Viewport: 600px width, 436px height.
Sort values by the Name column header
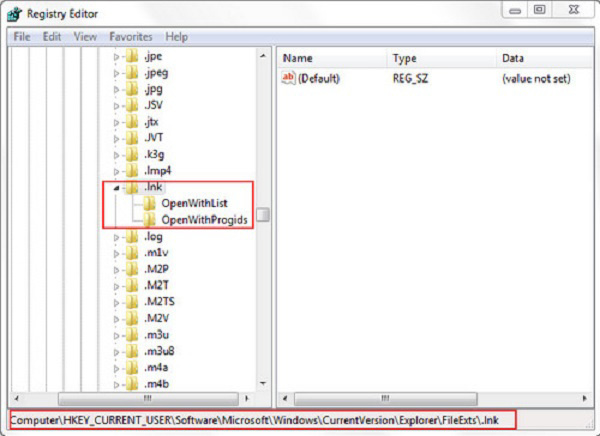(330, 58)
